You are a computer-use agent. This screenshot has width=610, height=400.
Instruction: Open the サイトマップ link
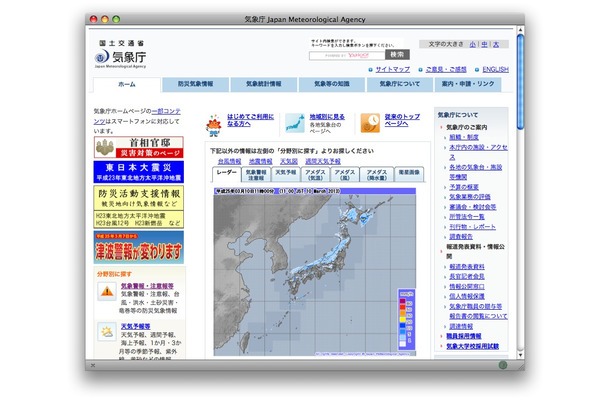click(393, 69)
